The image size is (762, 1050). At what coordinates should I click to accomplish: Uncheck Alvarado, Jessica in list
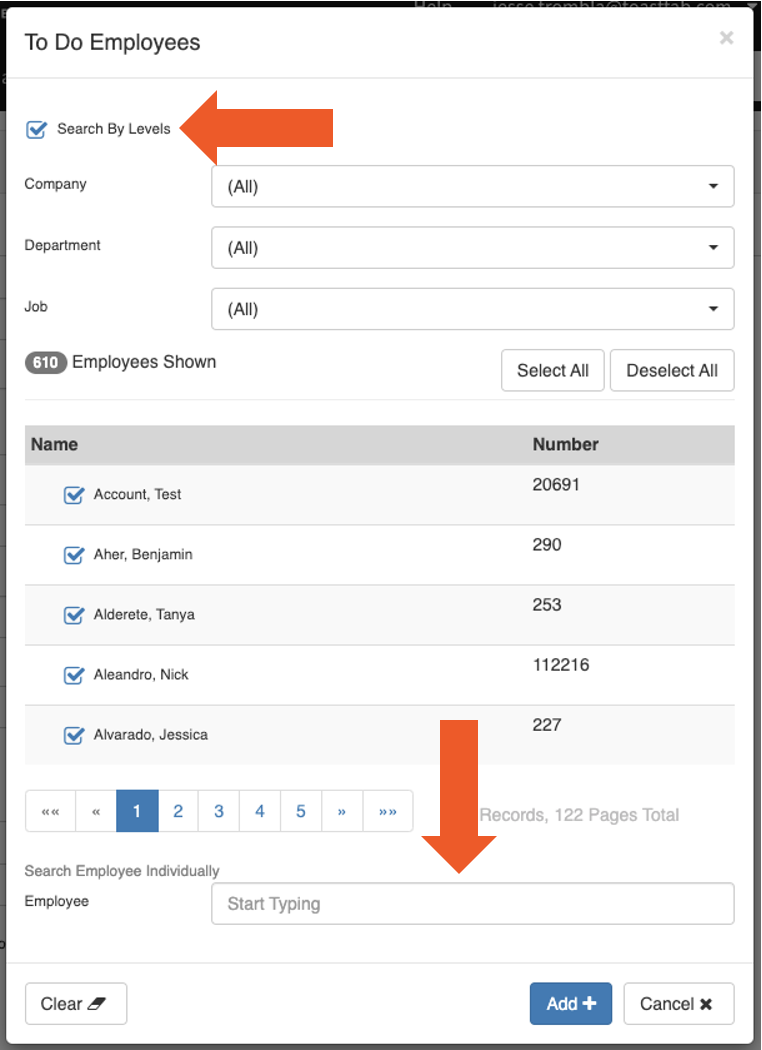pos(73,735)
